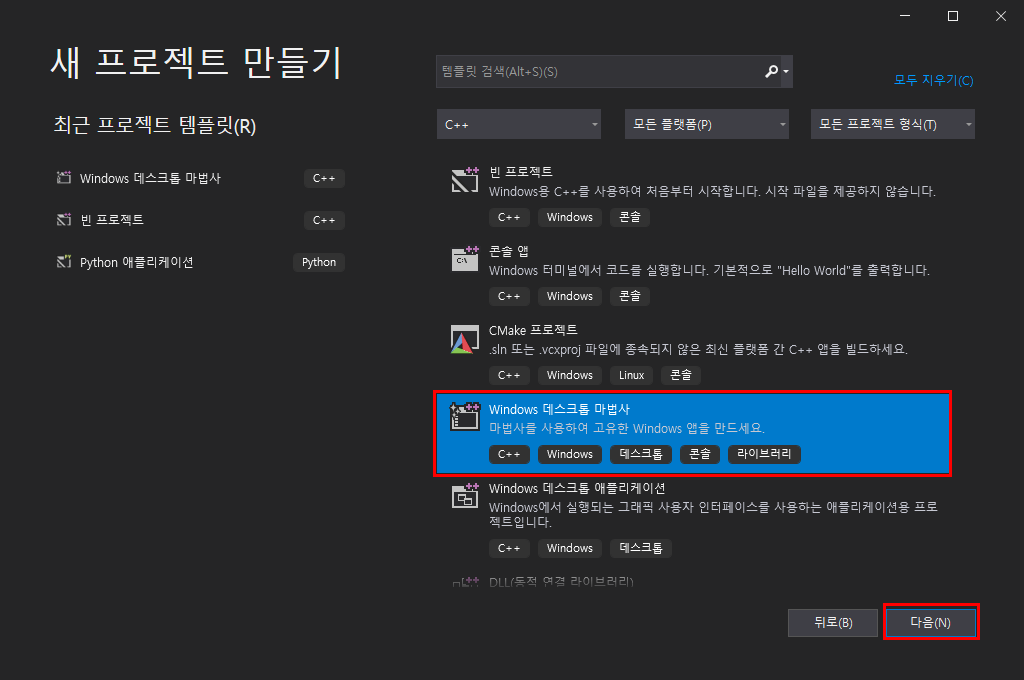Click the Python tag in recent templates
This screenshot has height=680, width=1024.
coord(319,262)
